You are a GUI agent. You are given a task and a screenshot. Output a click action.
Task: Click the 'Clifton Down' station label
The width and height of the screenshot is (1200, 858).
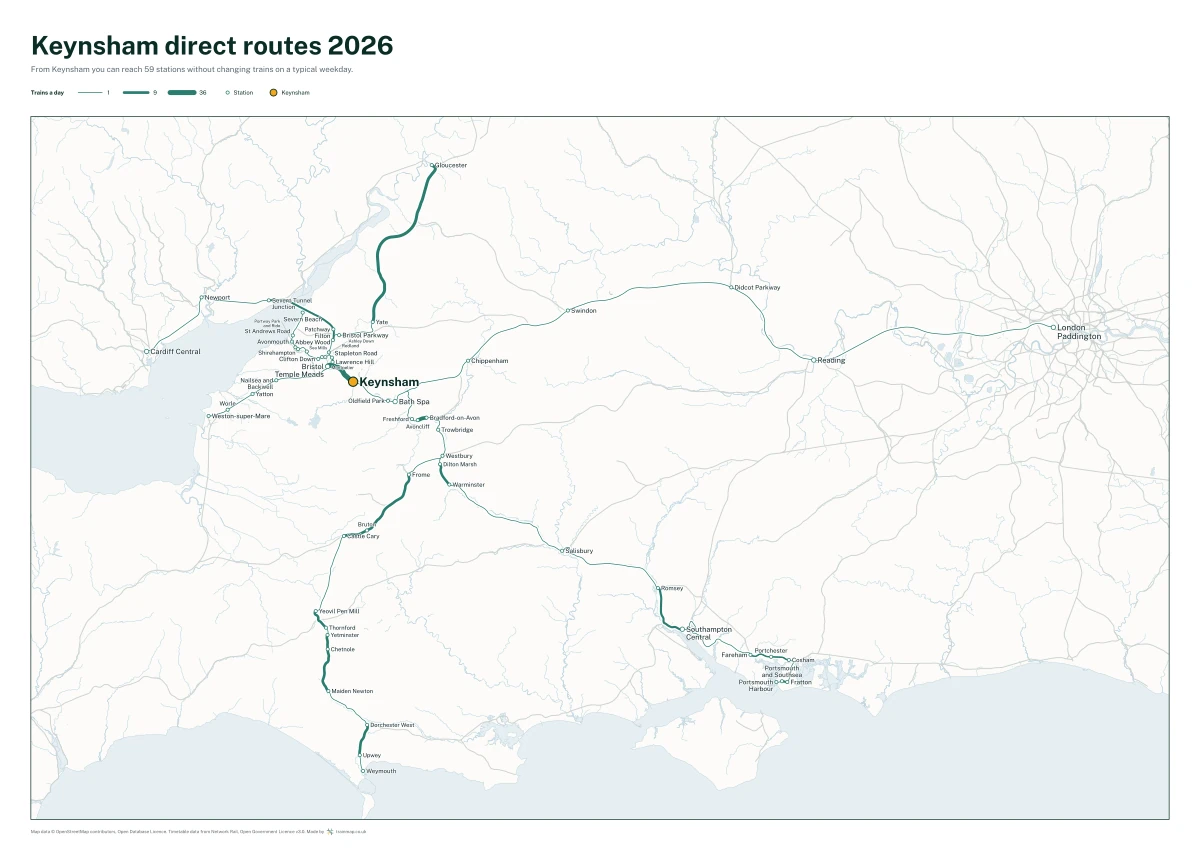pos(297,359)
